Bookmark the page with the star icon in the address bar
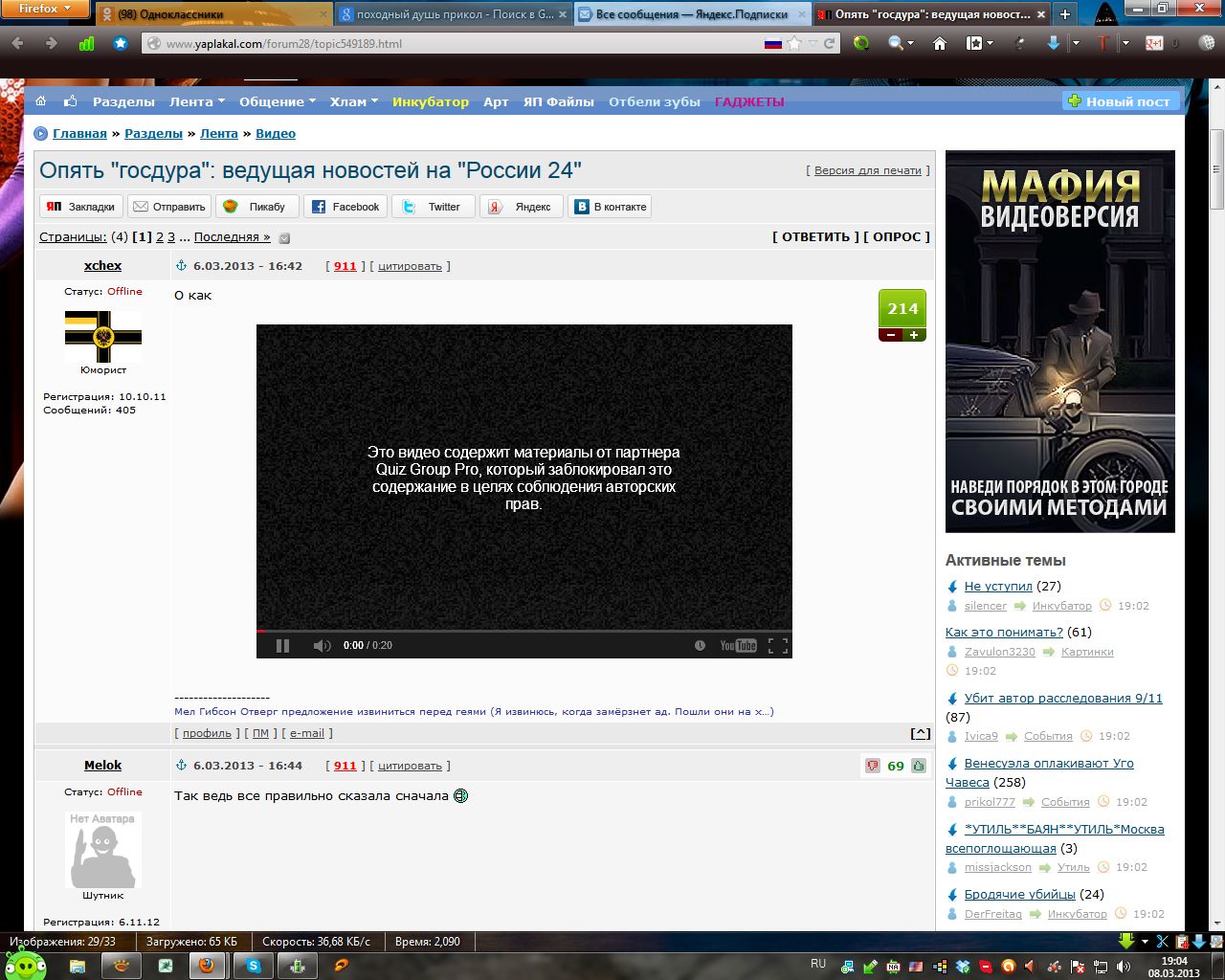Screen dimensions: 1225x980 coord(793,43)
